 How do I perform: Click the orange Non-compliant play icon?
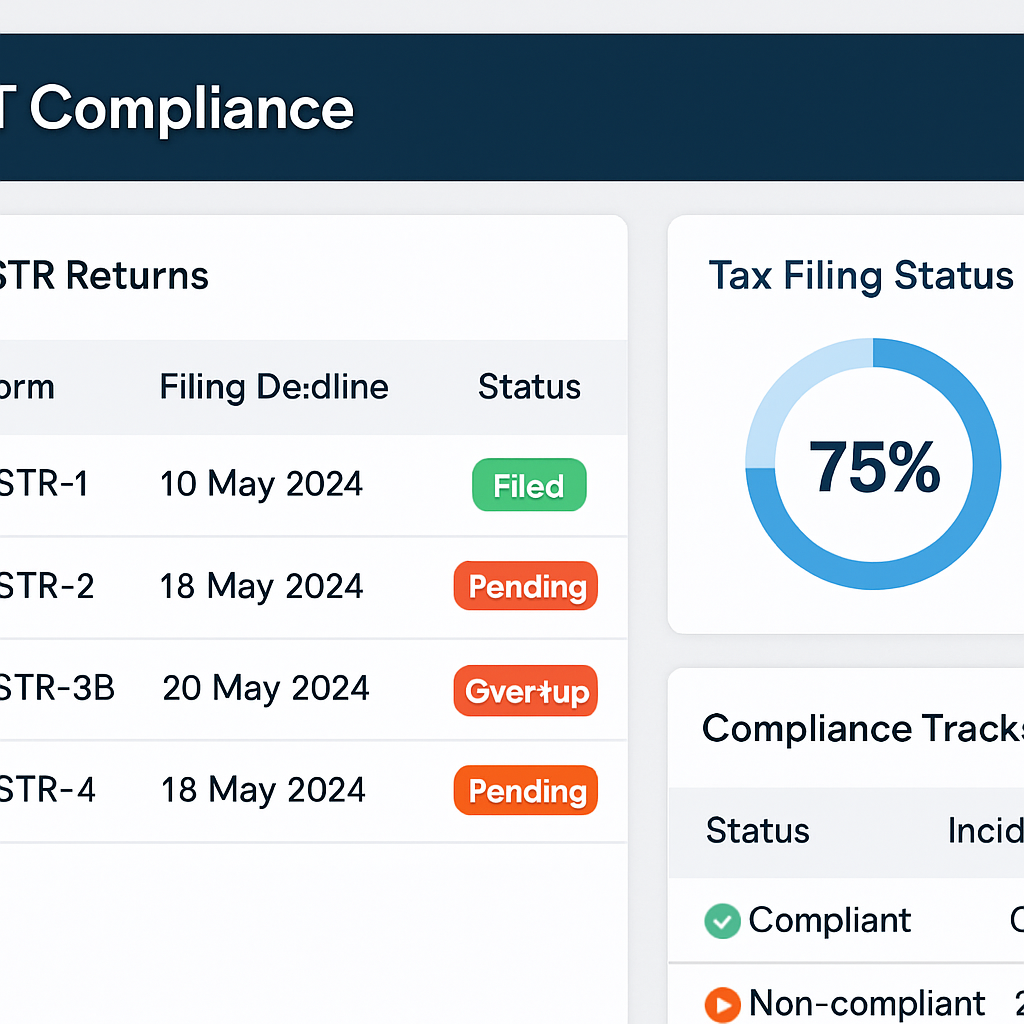722,1004
